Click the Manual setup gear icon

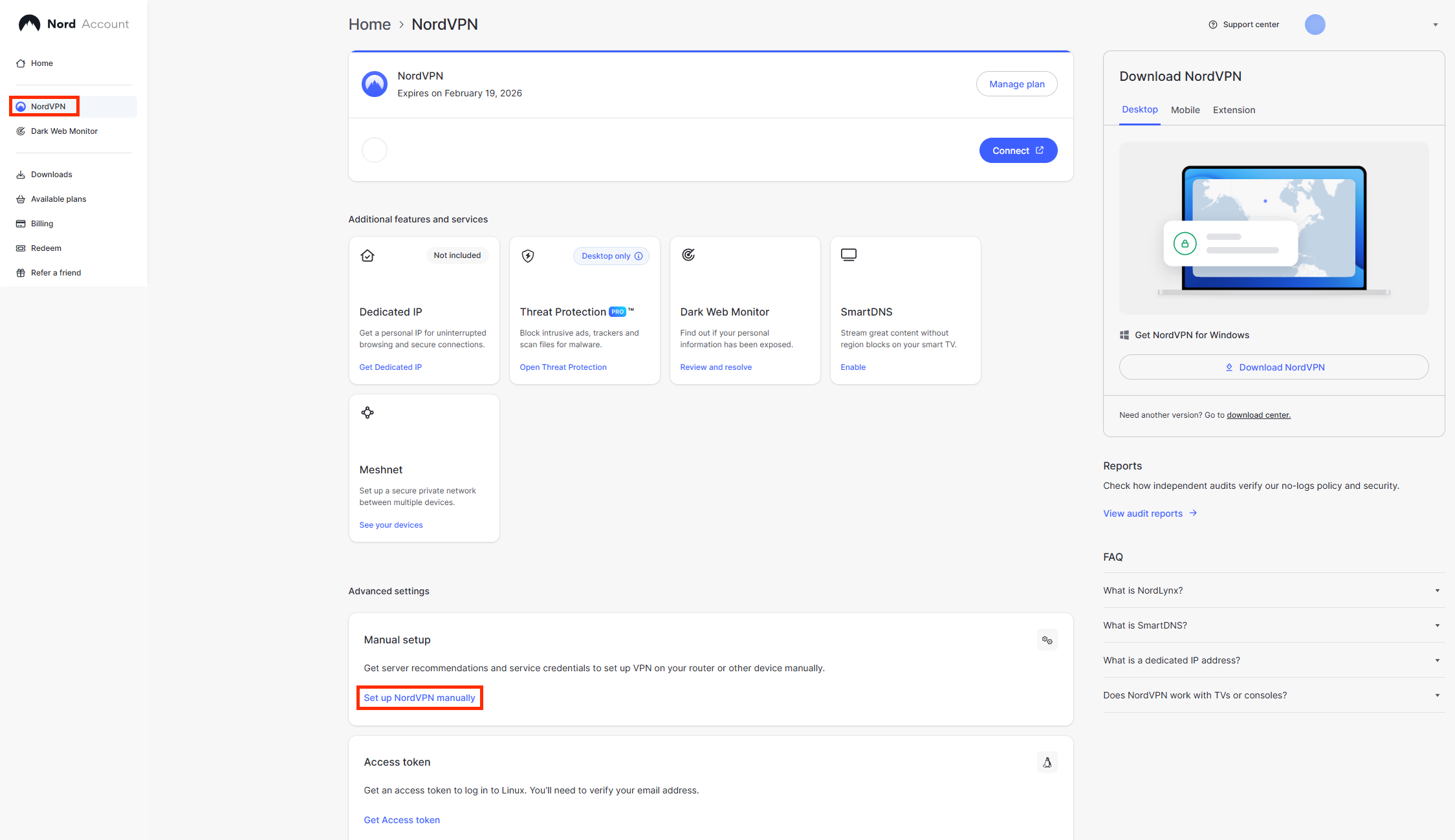(x=1047, y=640)
